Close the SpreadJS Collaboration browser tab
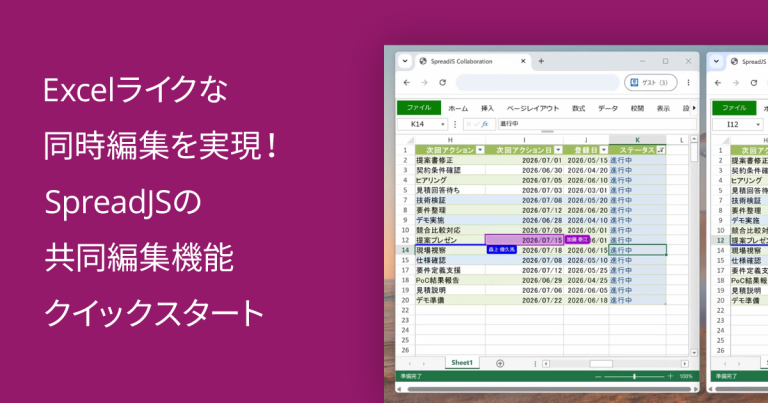The width and height of the screenshot is (768, 403). click(523, 61)
